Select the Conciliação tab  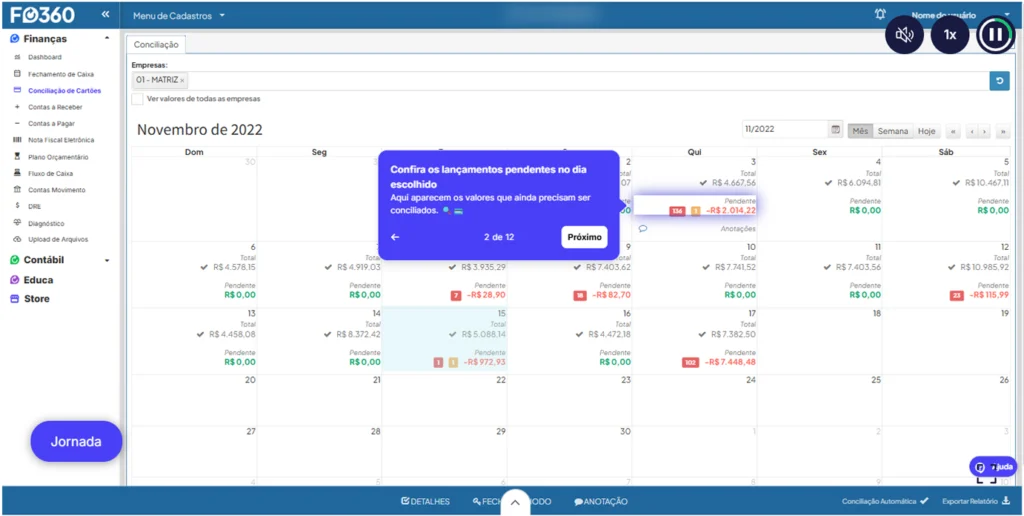click(x=156, y=44)
